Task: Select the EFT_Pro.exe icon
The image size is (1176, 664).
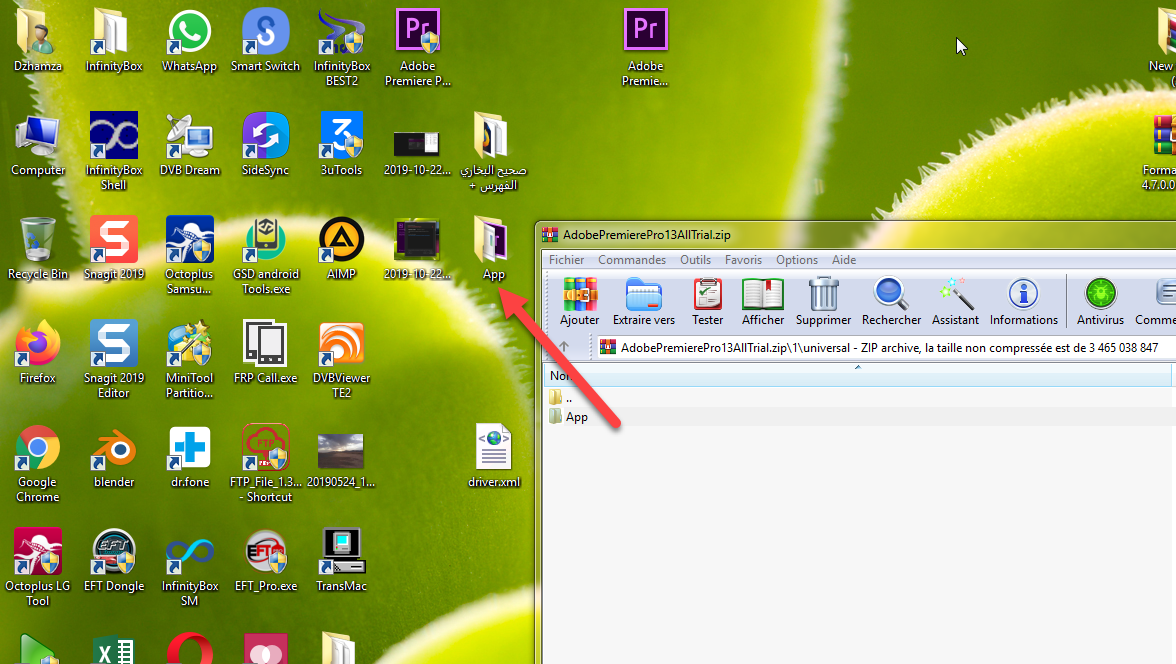Action: (x=266, y=560)
